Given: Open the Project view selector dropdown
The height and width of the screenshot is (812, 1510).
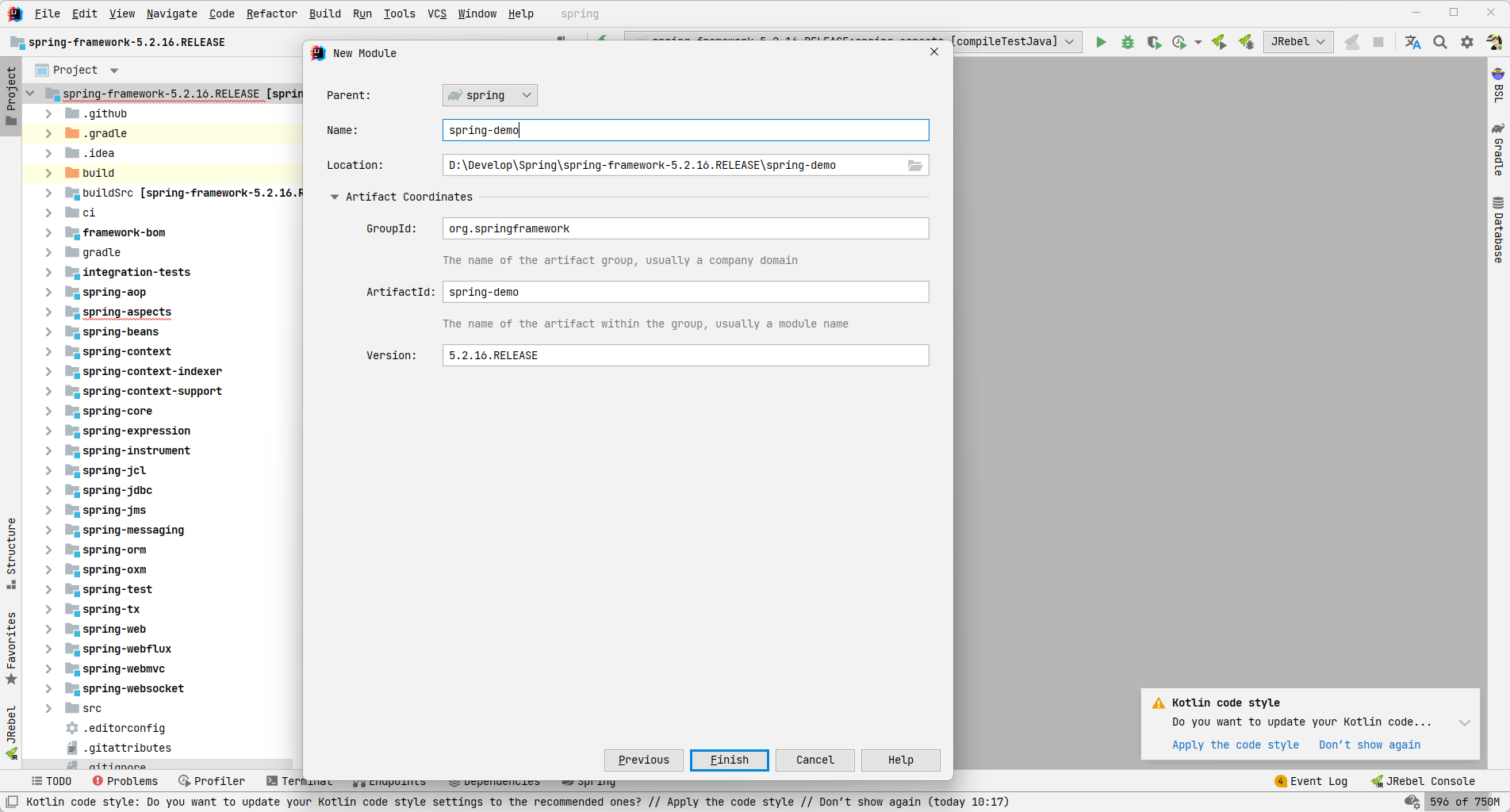Looking at the screenshot, I should tap(114, 71).
